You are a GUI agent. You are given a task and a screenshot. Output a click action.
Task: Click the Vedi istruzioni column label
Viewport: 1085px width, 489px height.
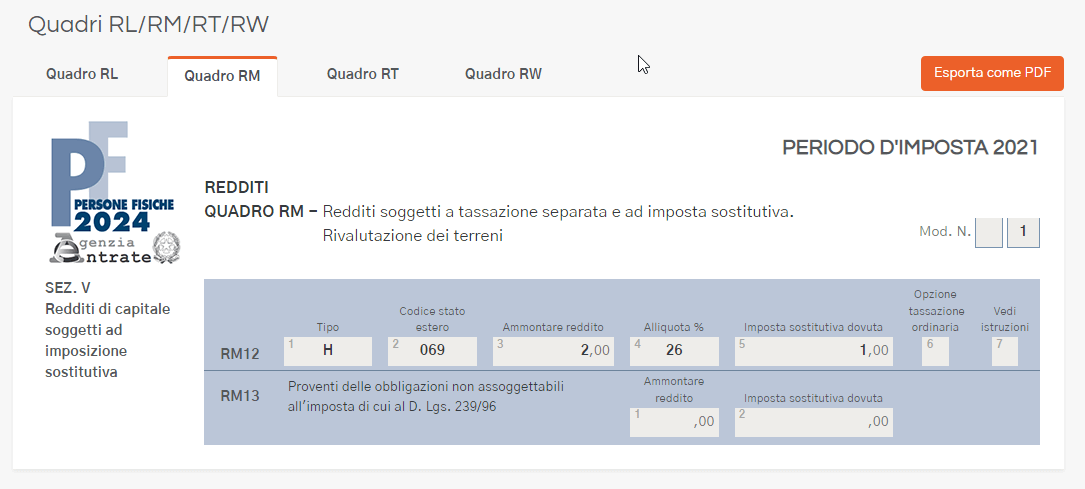[1005, 320]
